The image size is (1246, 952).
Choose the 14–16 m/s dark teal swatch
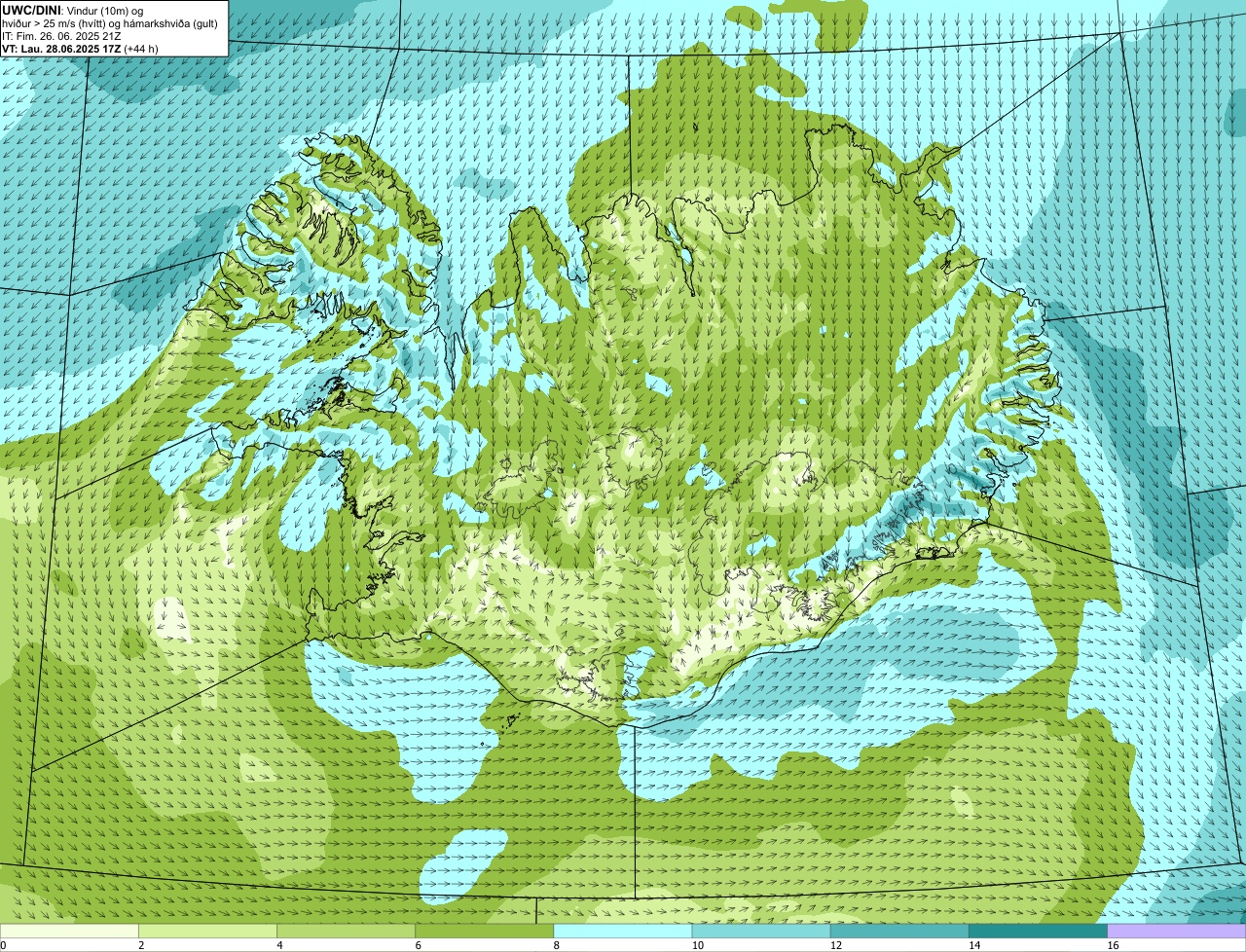[1038, 931]
